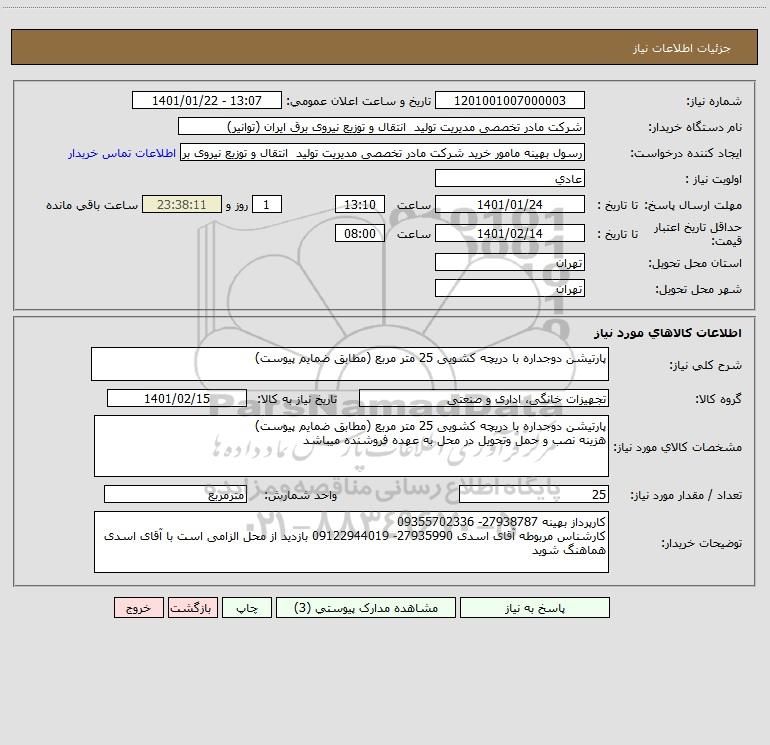Click the جزئیات اطلاعات نیاز header title

click(x=682, y=48)
